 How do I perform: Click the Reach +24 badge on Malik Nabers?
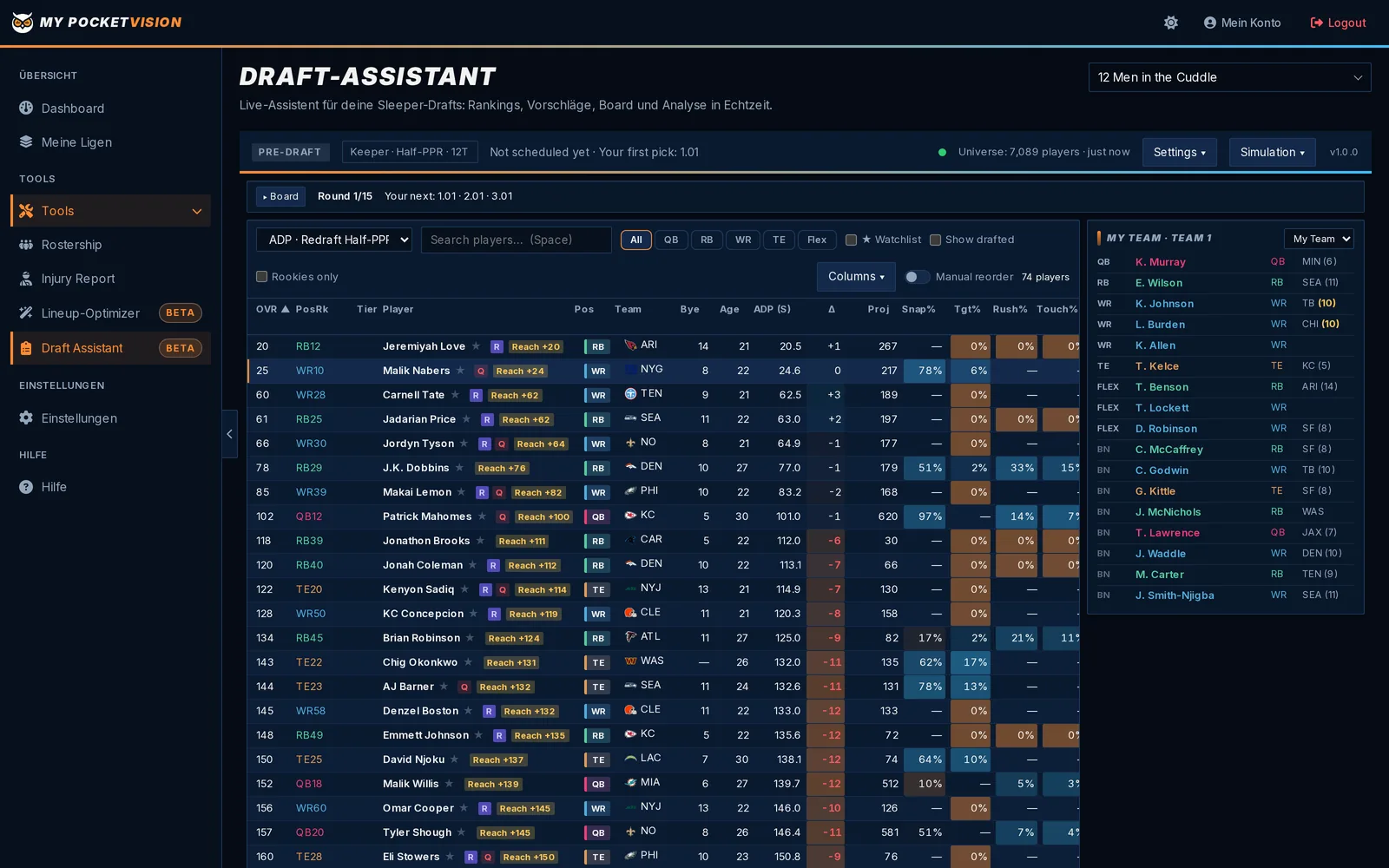point(520,371)
